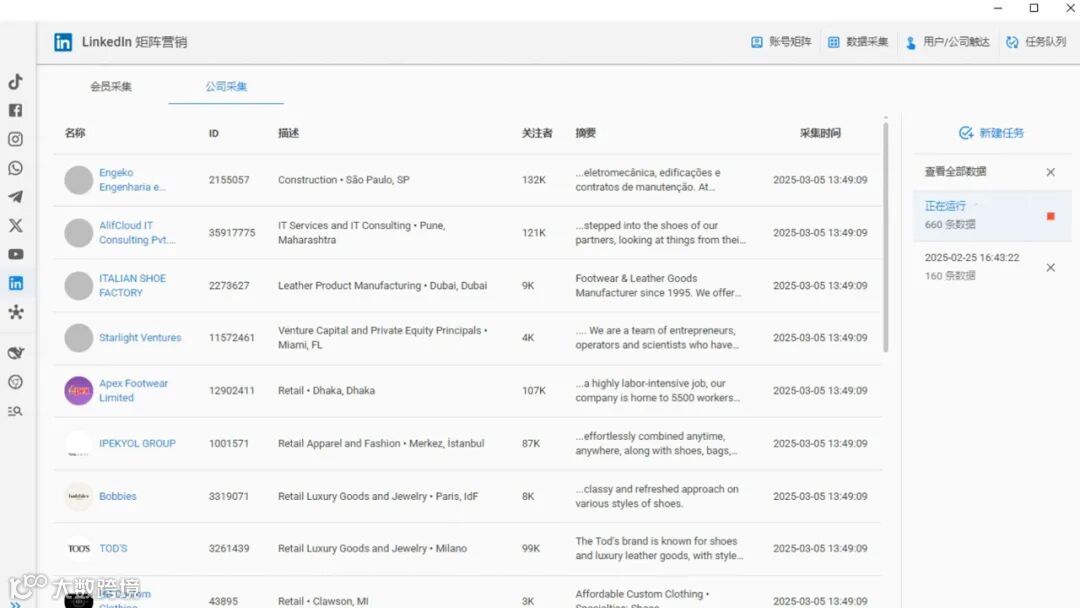The width and height of the screenshot is (1080, 608).
Task: Click 'Retail Luxury Goods and Jewelry • Milano'
Action: coord(372,548)
